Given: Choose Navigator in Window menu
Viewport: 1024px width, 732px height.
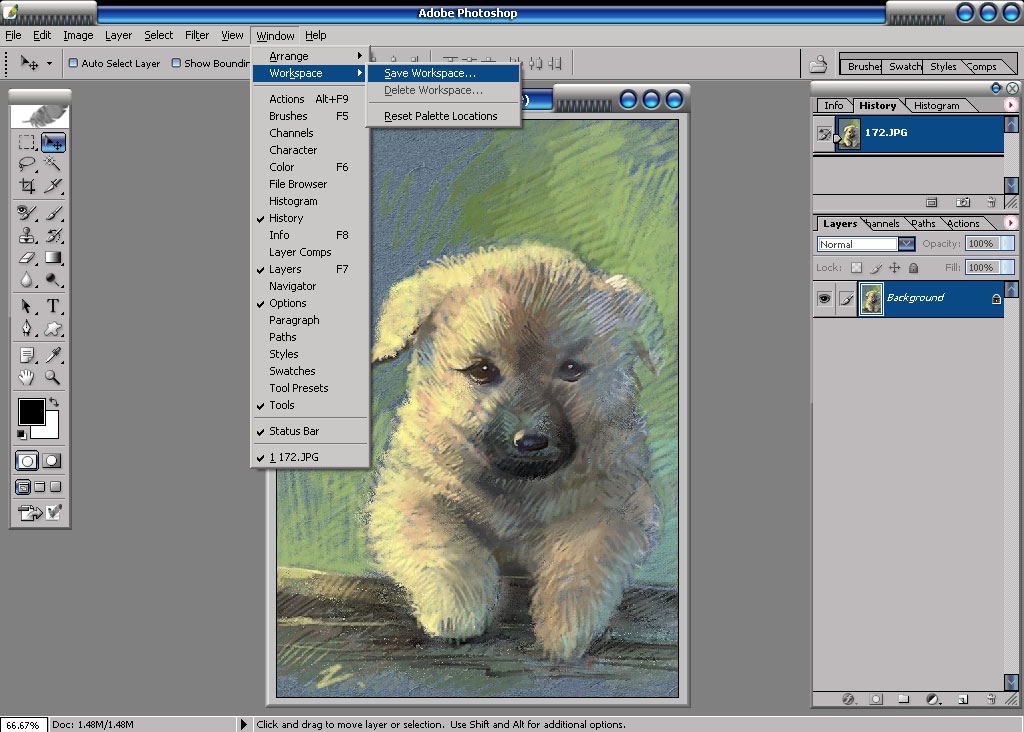Looking at the screenshot, I should pyautogui.click(x=310, y=286).
